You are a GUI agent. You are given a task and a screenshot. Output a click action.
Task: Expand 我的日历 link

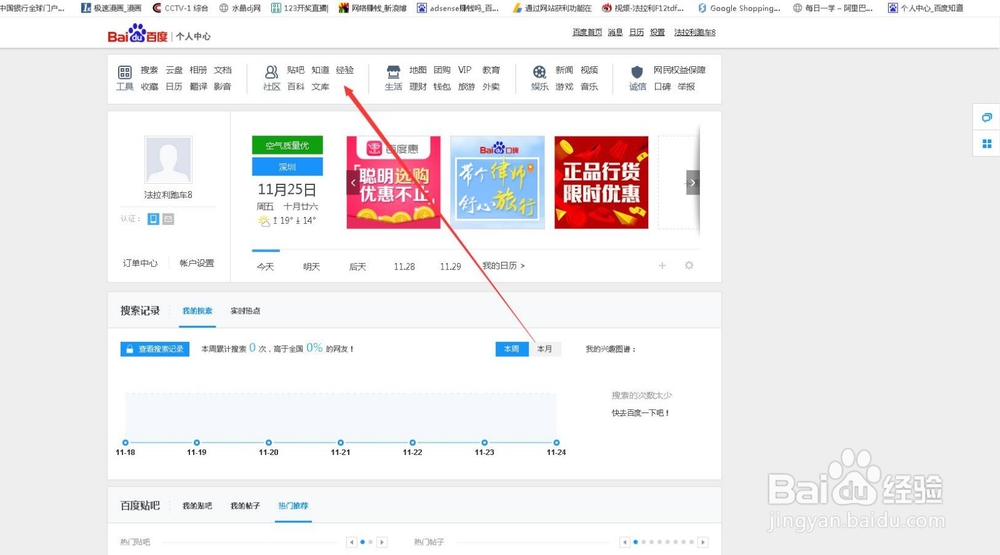point(503,265)
